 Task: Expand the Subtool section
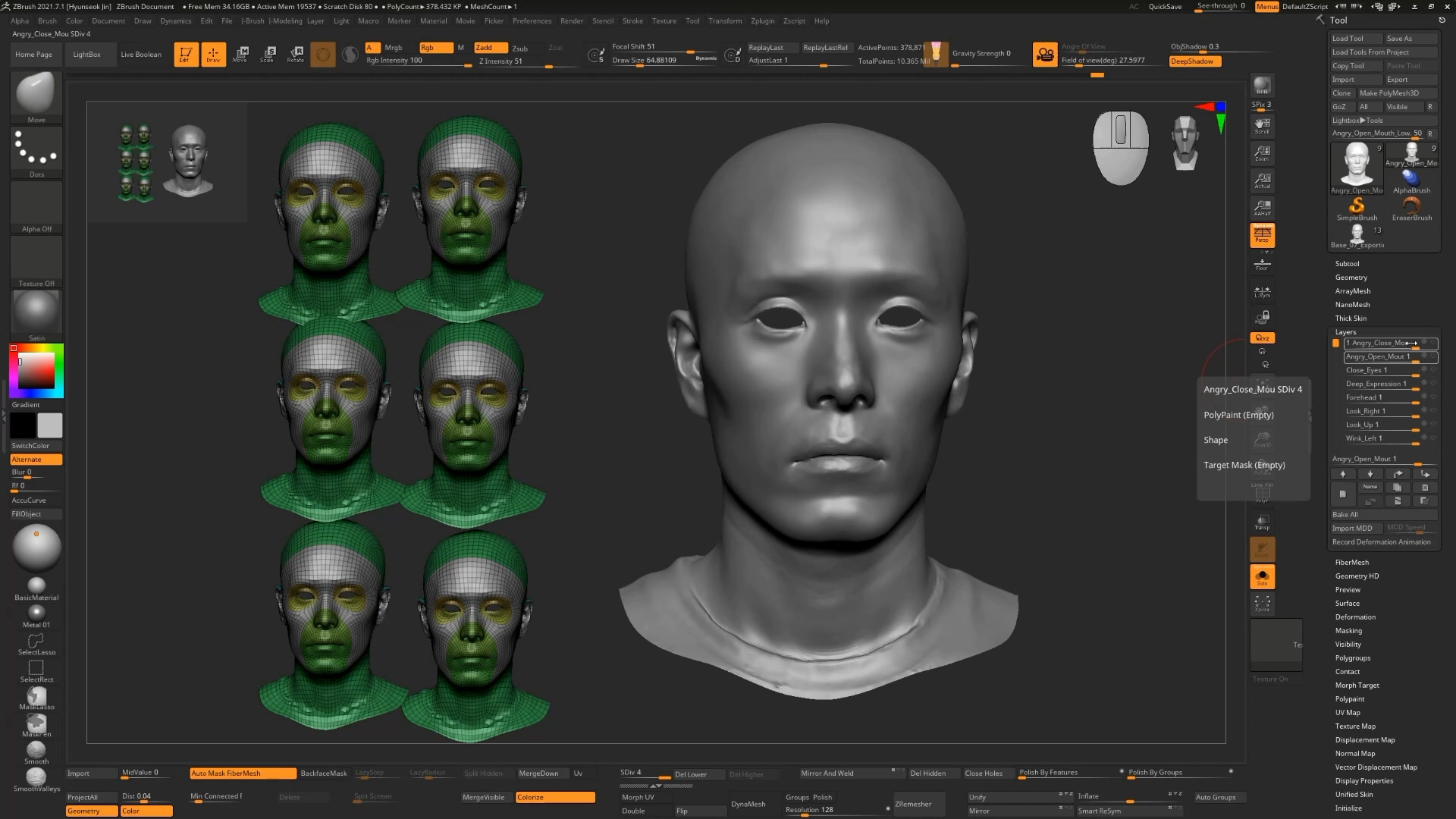(1347, 264)
